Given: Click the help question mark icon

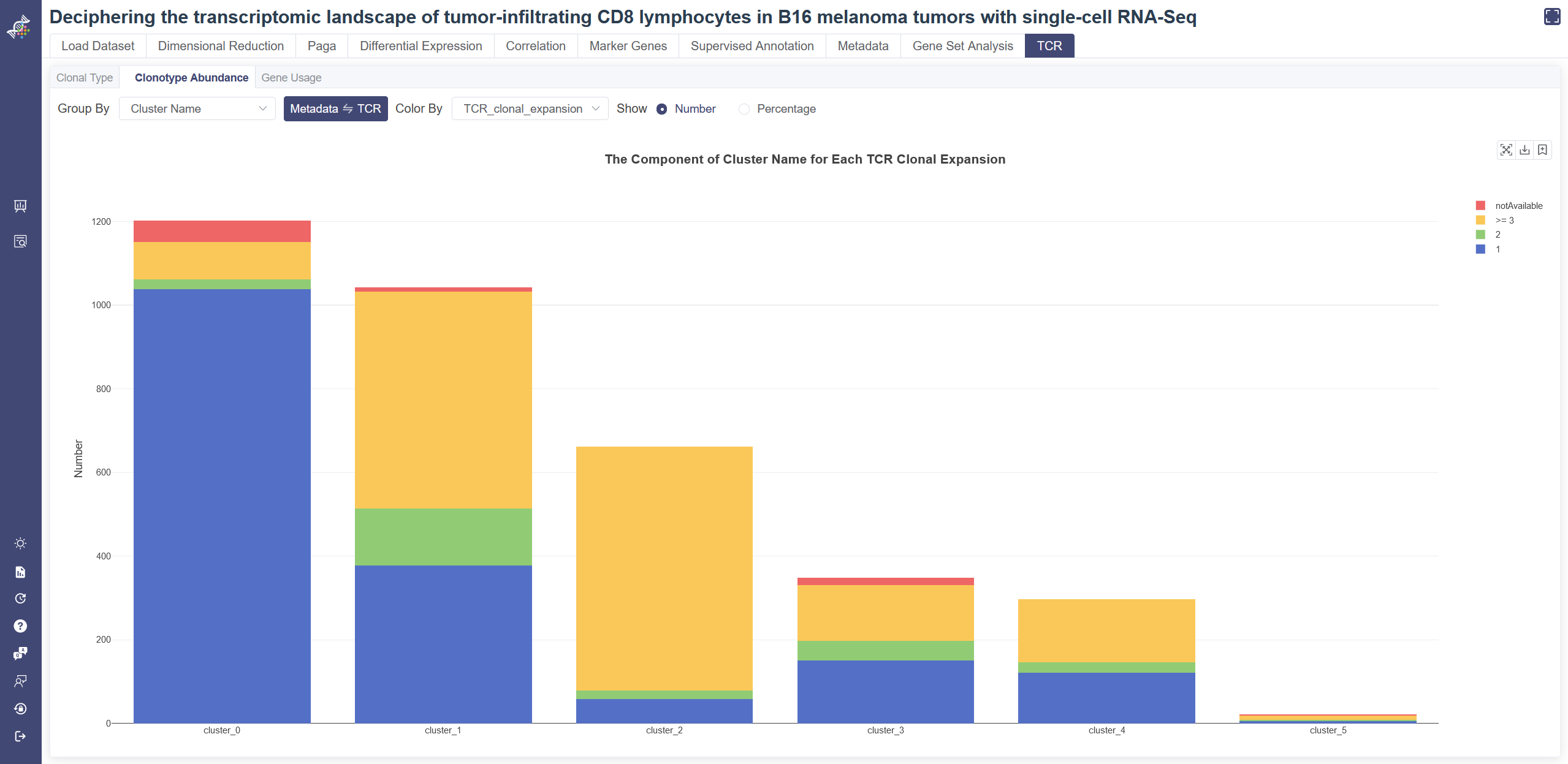Looking at the screenshot, I should (x=20, y=626).
